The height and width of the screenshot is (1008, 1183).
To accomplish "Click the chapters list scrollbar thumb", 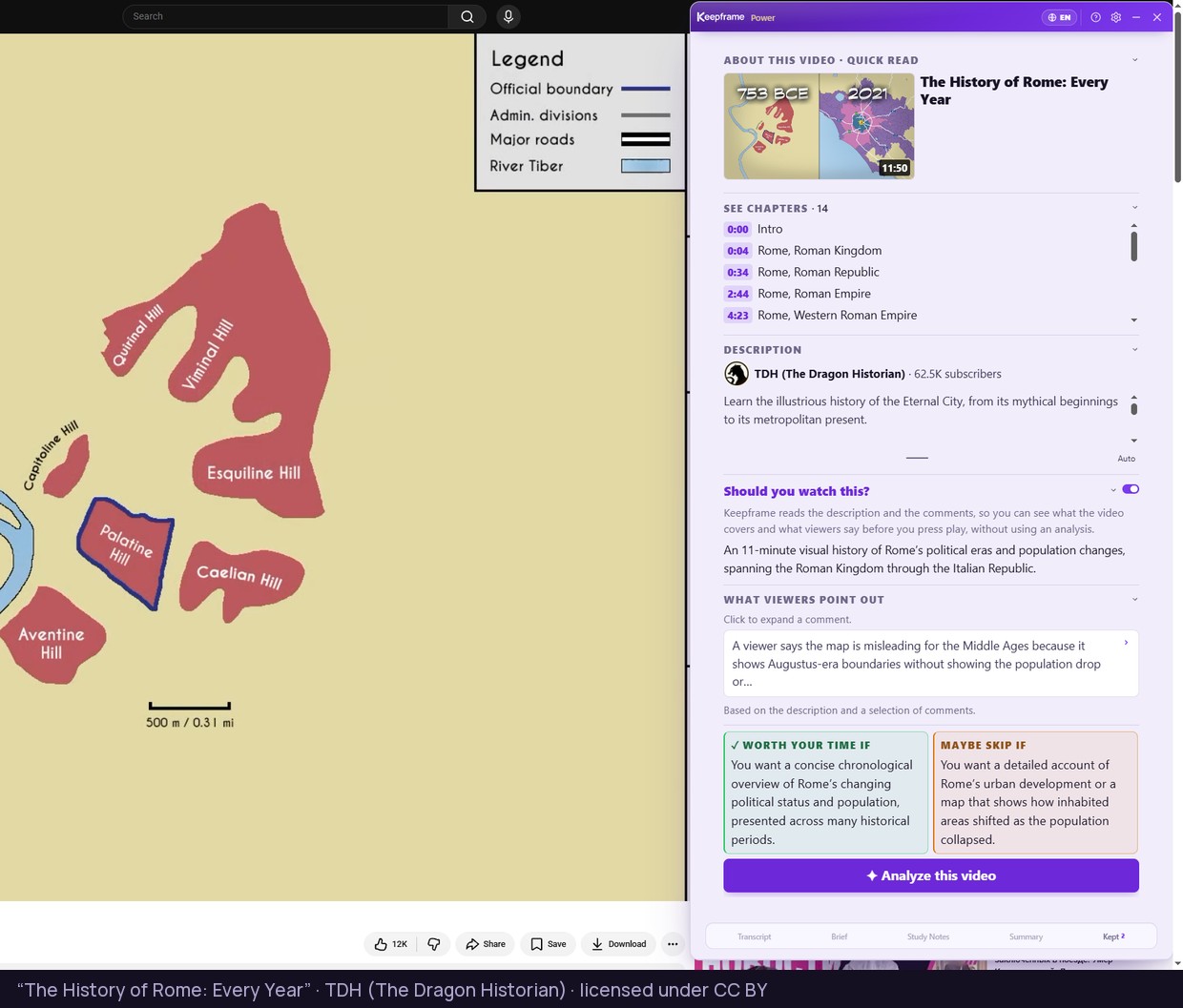I will coord(1133,246).
